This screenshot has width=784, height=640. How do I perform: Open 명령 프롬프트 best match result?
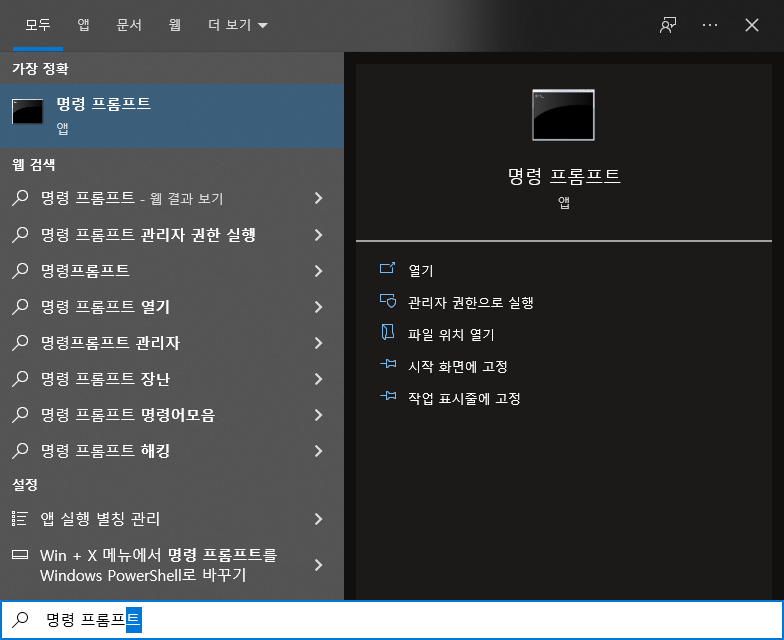(x=172, y=116)
